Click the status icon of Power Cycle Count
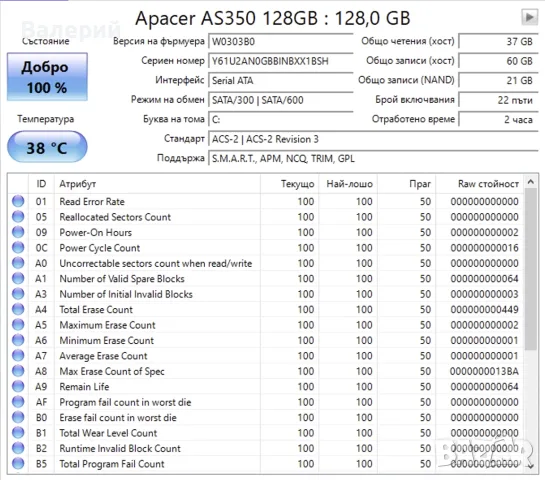Viewport: 545px width, 480px height. click(18, 247)
